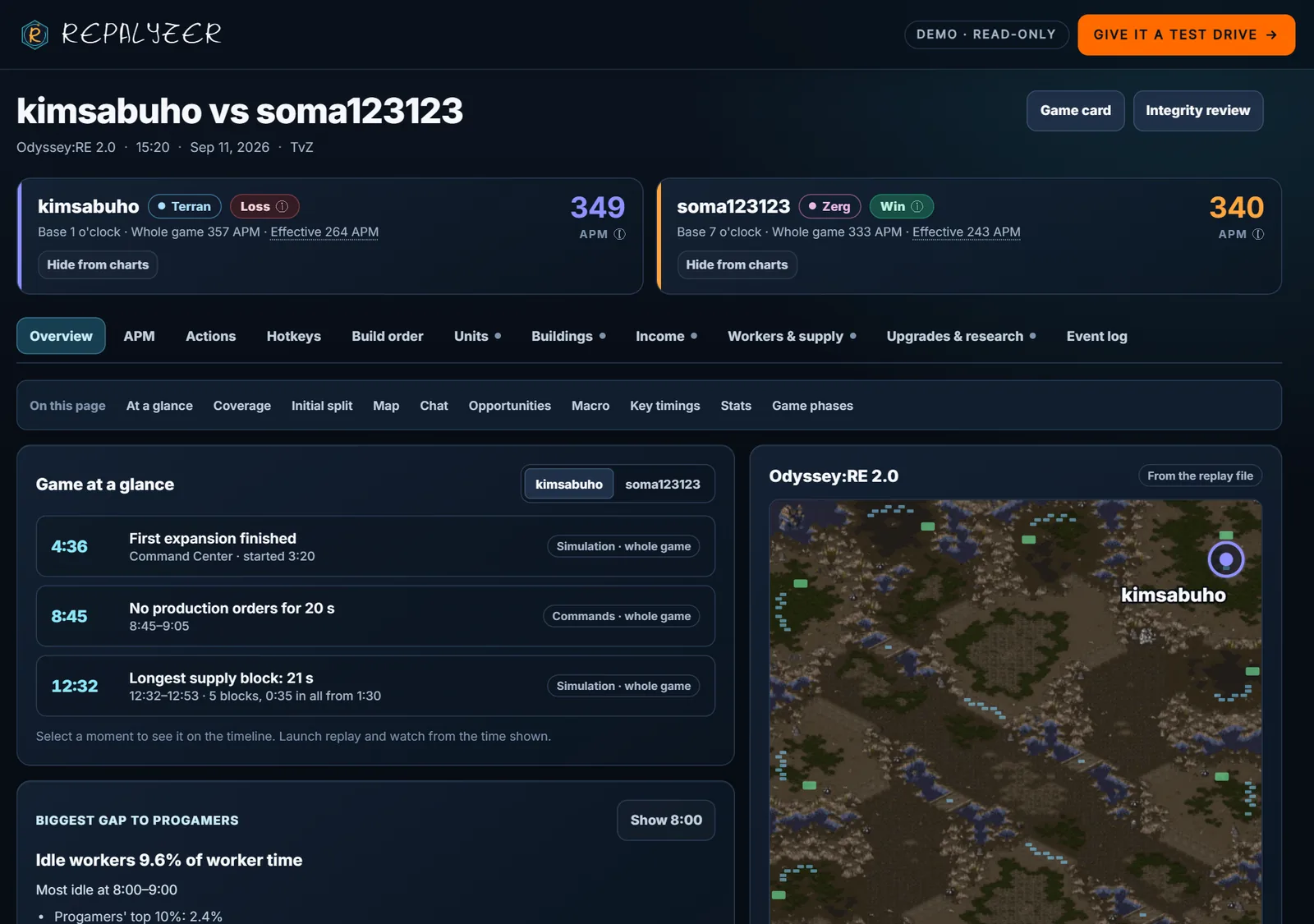Select the 12:32 Longest supply block moment
This screenshot has height=924, width=1314.
click(x=375, y=686)
